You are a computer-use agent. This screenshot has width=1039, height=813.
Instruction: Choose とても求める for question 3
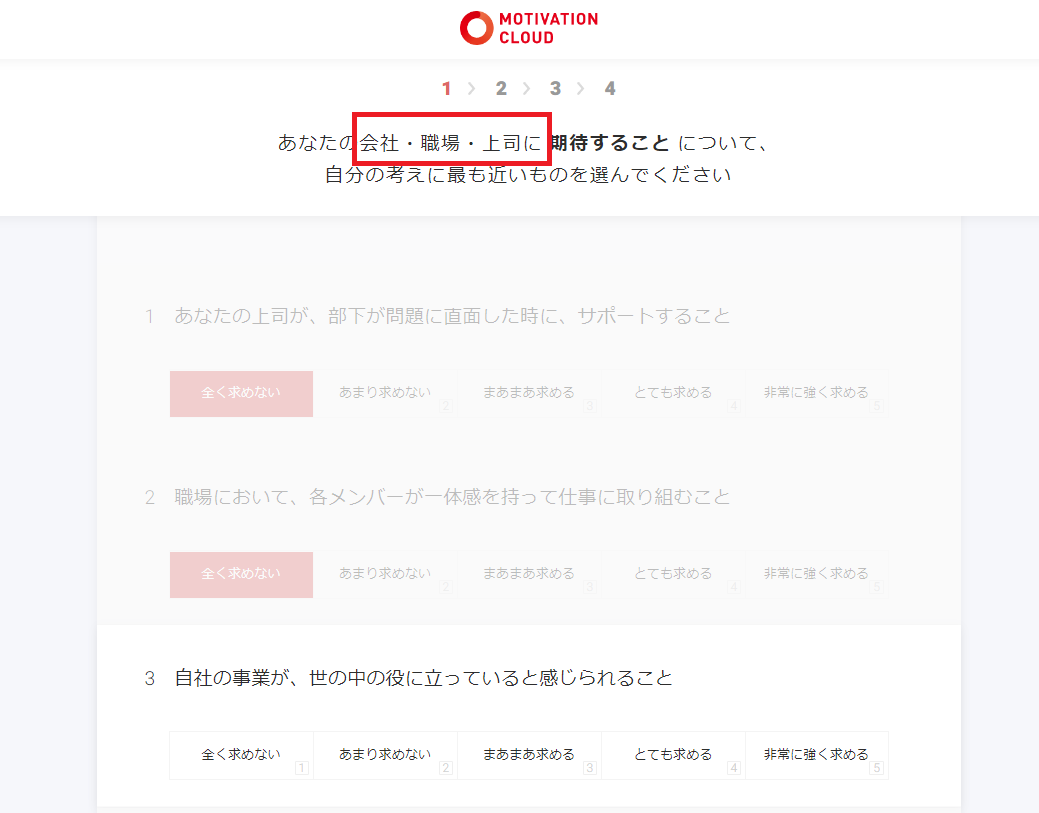(x=673, y=755)
